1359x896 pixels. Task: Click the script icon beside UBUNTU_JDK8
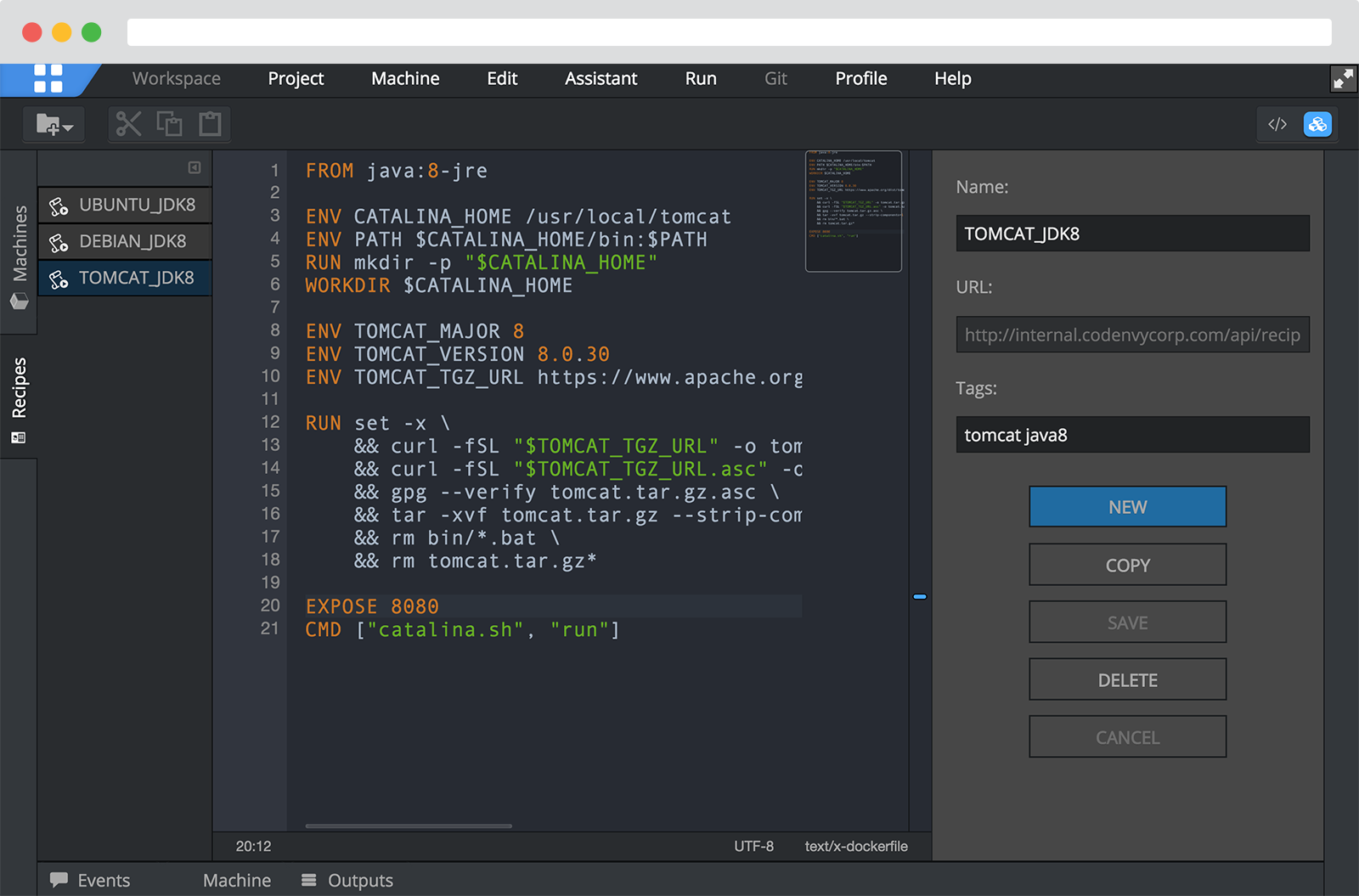click(x=58, y=205)
